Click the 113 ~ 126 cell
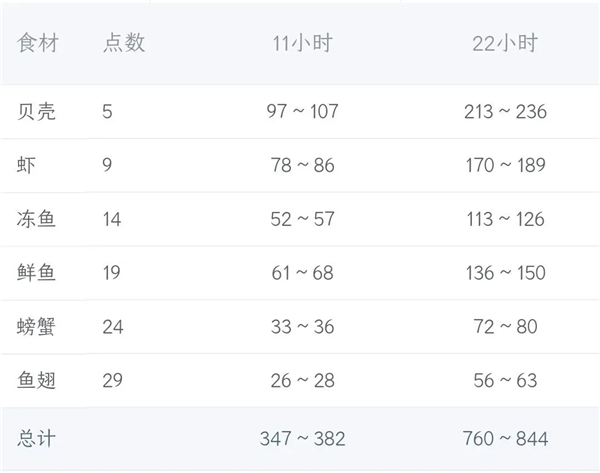The height and width of the screenshot is (473, 600). click(x=505, y=219)
